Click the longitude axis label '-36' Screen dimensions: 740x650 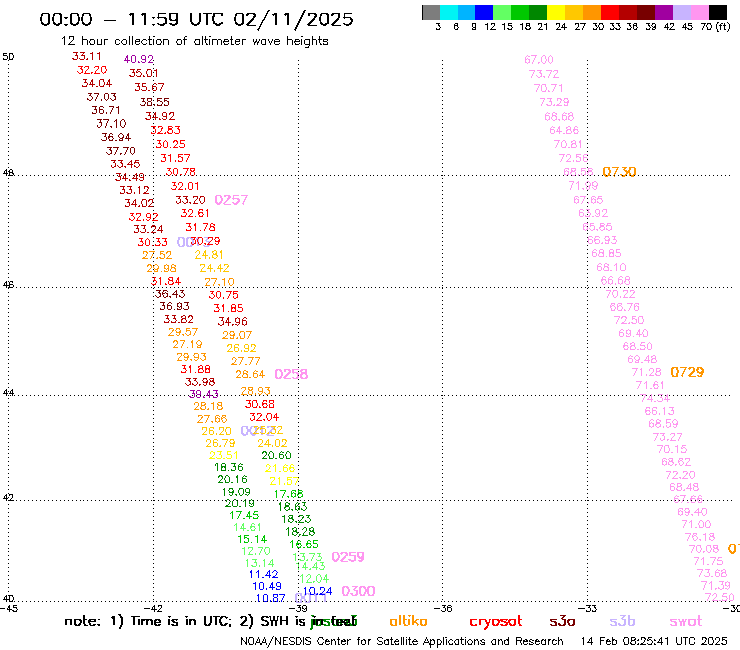click(x=444, y=609)
